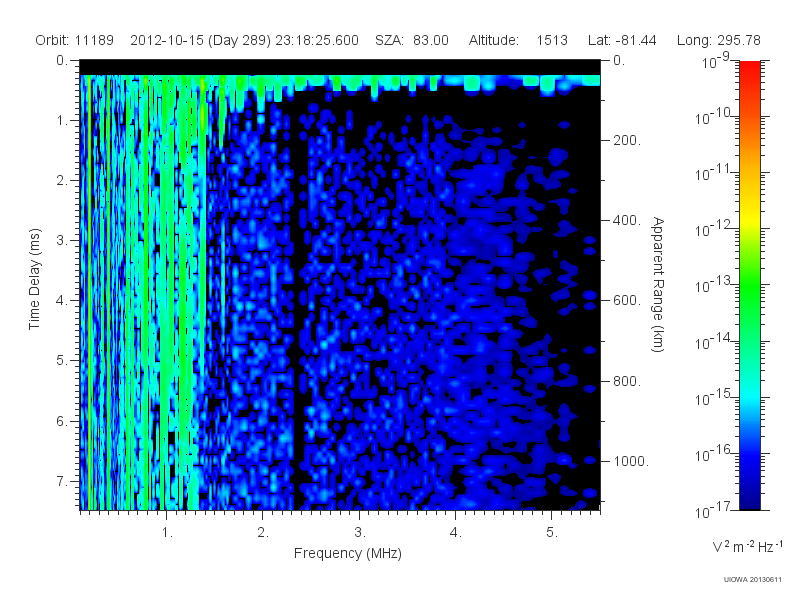Click the 'Long: 295.78' text
The width and height of the screenshot is (800, 600).
(x=718, y=40)
